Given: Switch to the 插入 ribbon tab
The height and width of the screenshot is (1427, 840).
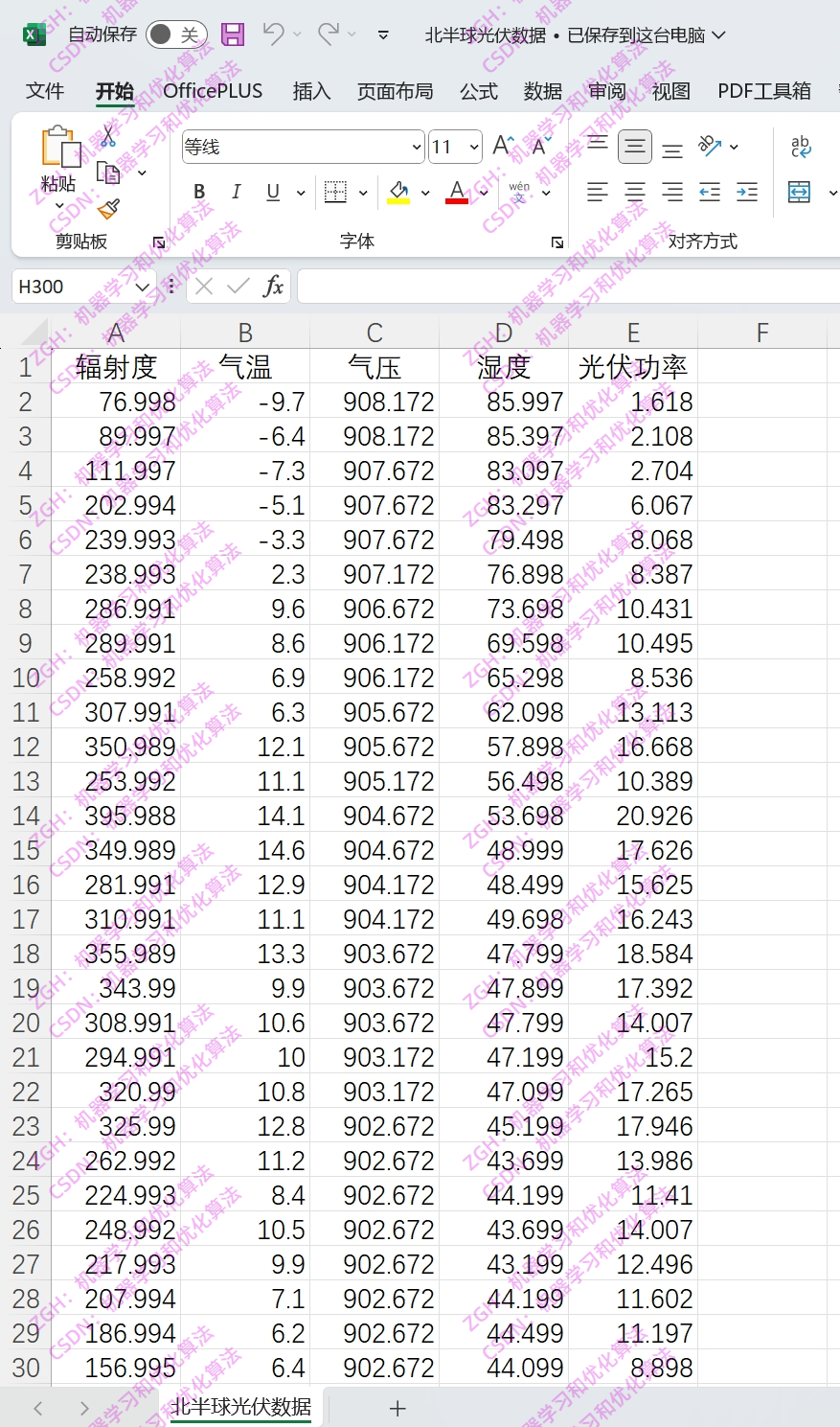Looking at the screenshot, I should tap(310, 91).
